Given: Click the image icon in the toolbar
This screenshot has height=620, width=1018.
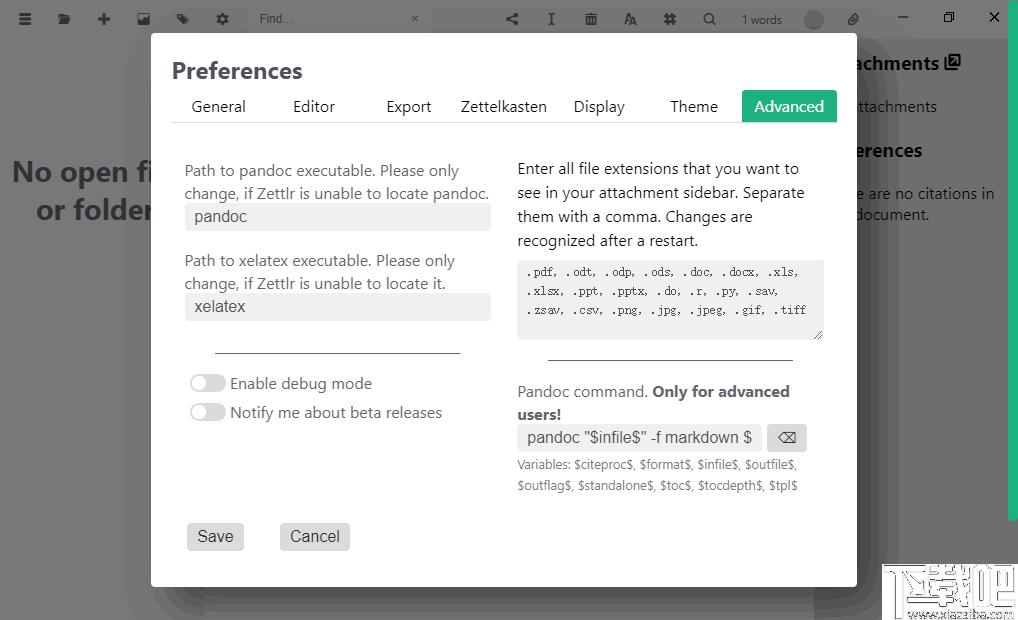Looking at the screenshot, I should tap(143, 19).
